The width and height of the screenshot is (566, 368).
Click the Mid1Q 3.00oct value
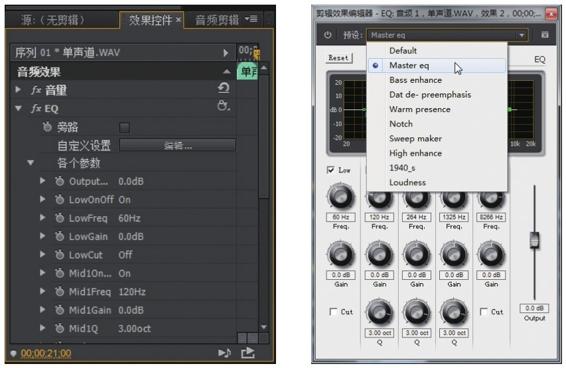tap(134, 329)
